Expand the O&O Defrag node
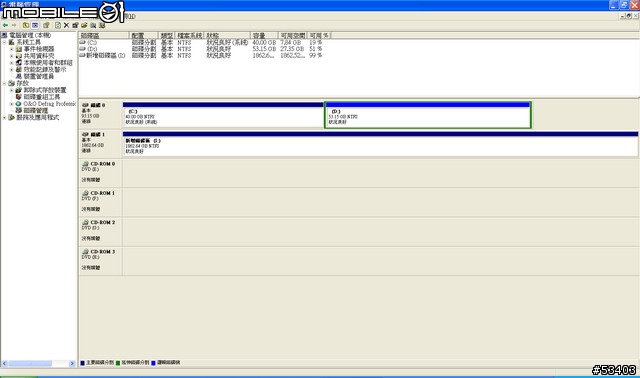The image size is (640, 378). 11,104
